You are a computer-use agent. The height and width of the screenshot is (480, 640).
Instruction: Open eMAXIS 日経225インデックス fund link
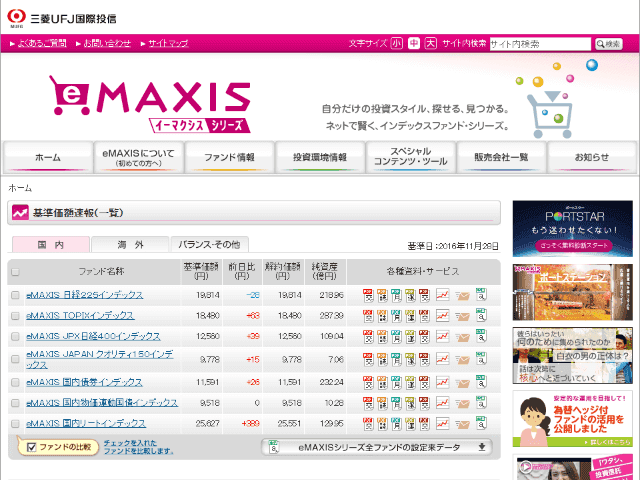[x=84, y=295]
